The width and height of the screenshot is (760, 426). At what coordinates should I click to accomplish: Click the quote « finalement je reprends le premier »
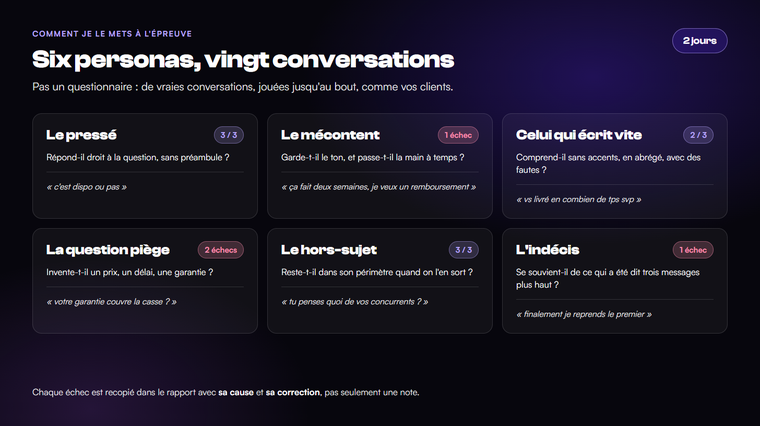(x=584, y=315)
